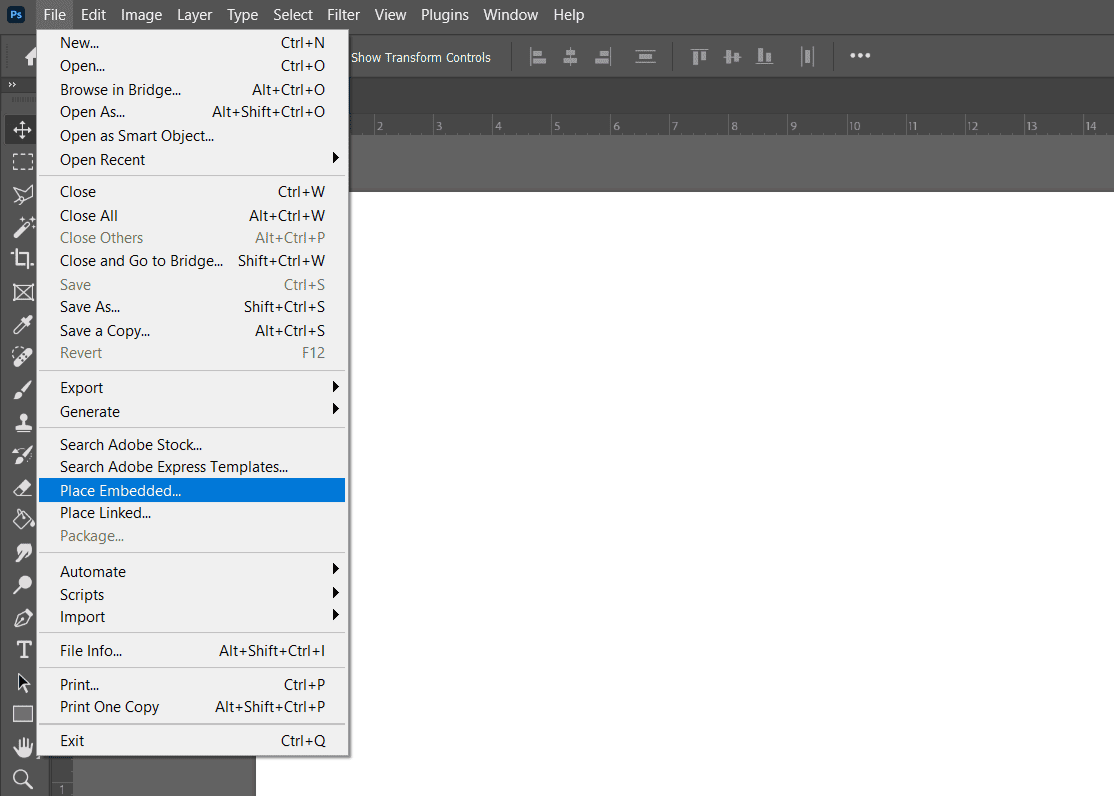Open the Help menu
The height and width of the screenshot is (796, 1114).
pyautogui.click(x=568, y=15)
